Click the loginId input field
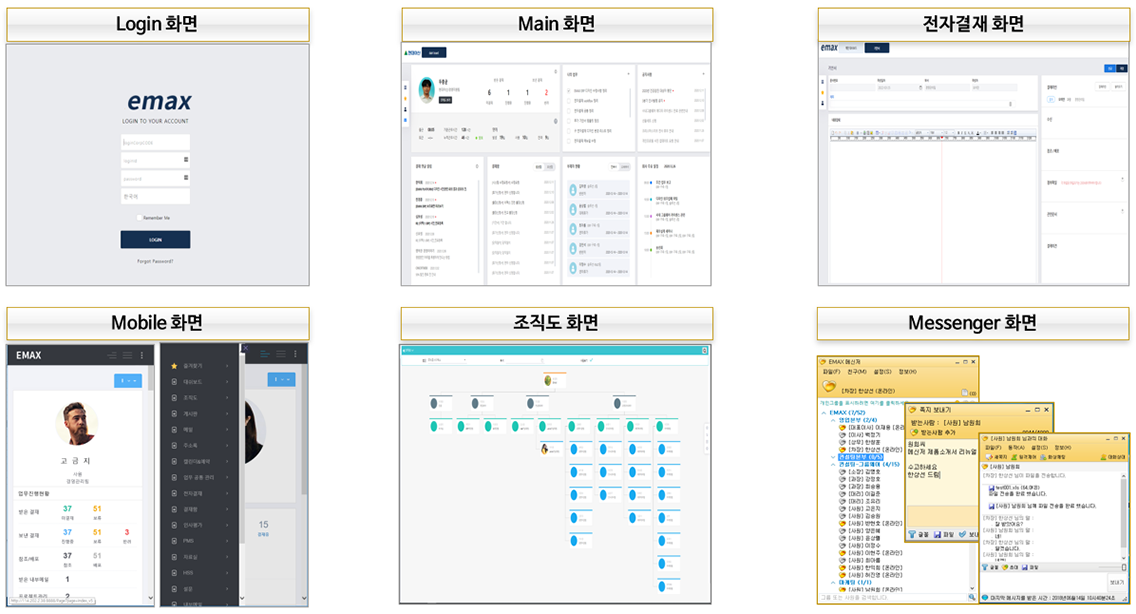Image resolution: width=1136 pixels, height=614 pixels. click(155, 160)
